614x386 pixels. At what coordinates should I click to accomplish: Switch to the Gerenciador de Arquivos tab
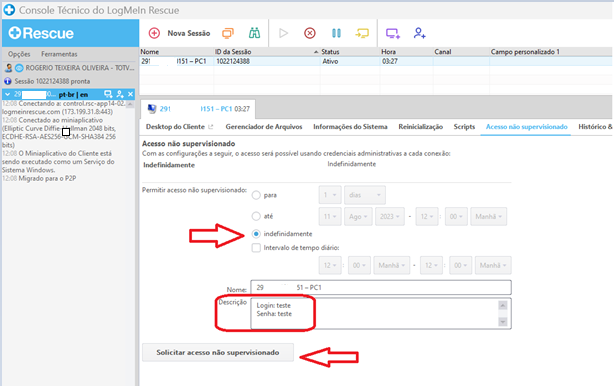point(264,127)
